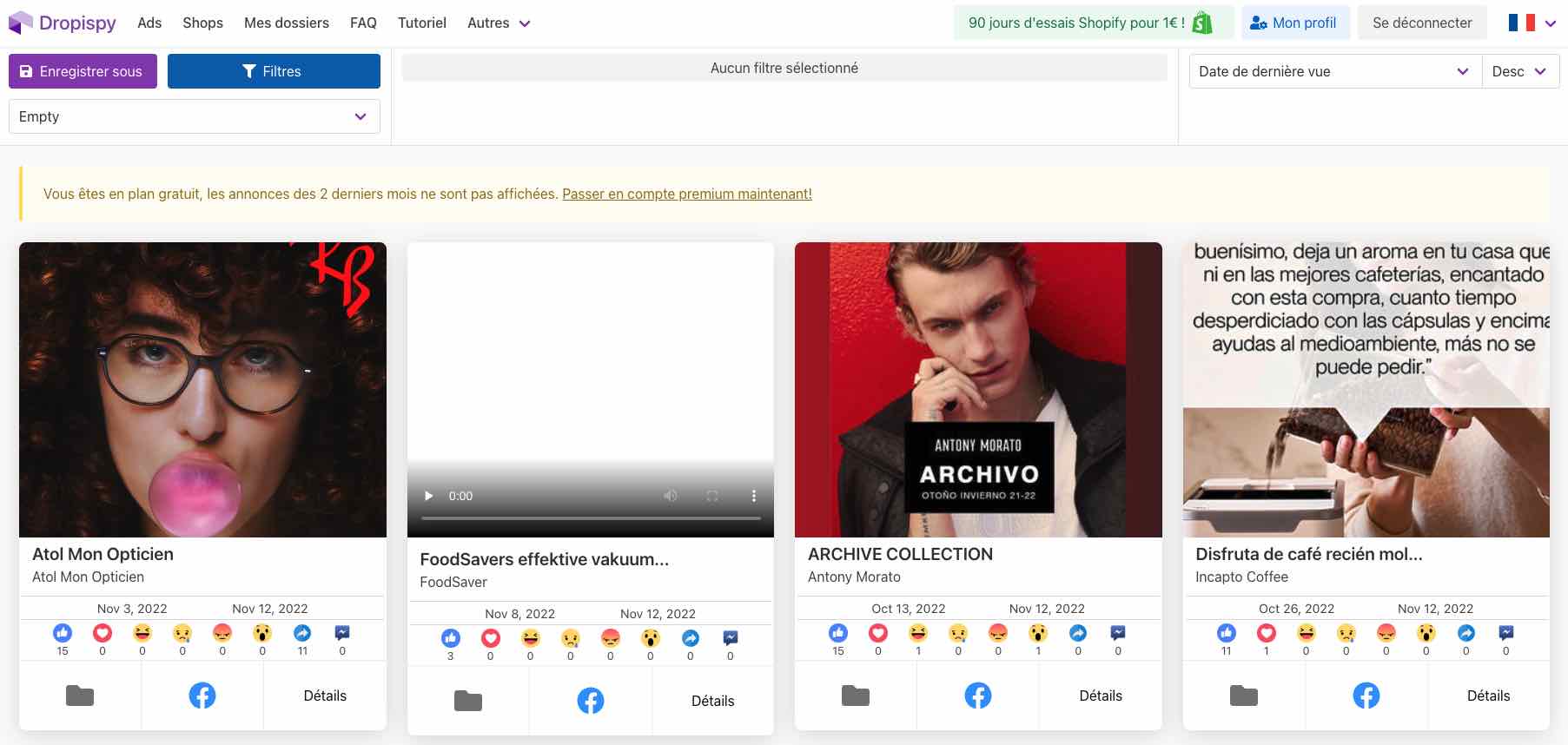
Task: Open the FAQ page
Action: point(363,23)
